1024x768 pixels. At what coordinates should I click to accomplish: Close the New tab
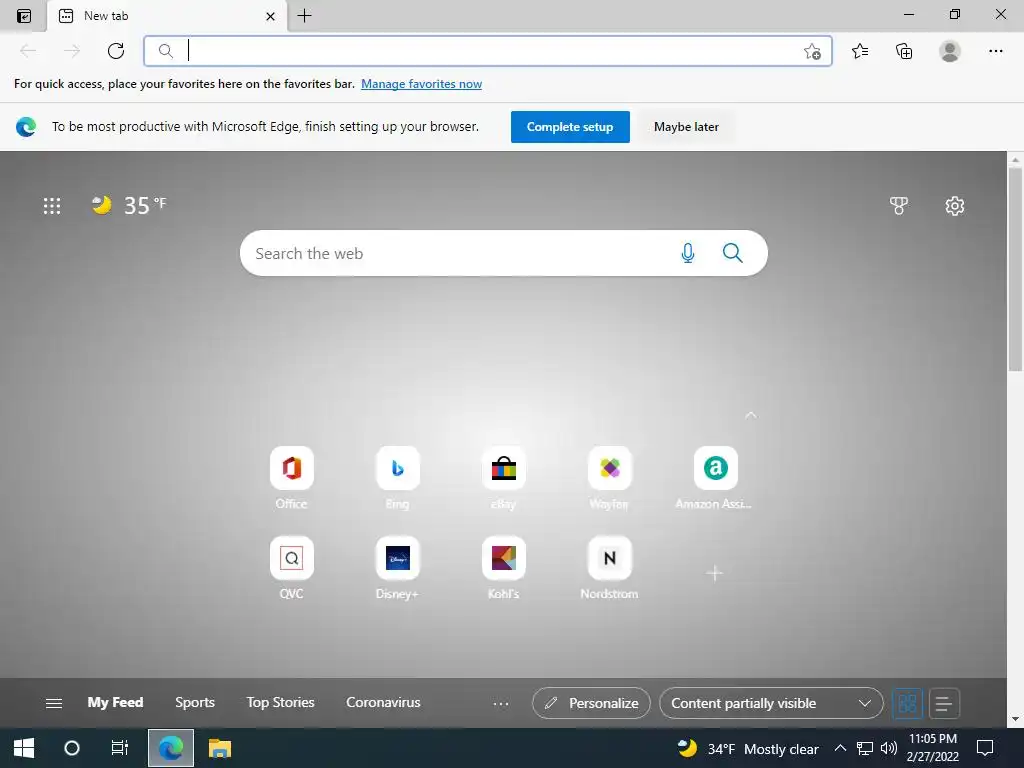[x=270, y=16]
